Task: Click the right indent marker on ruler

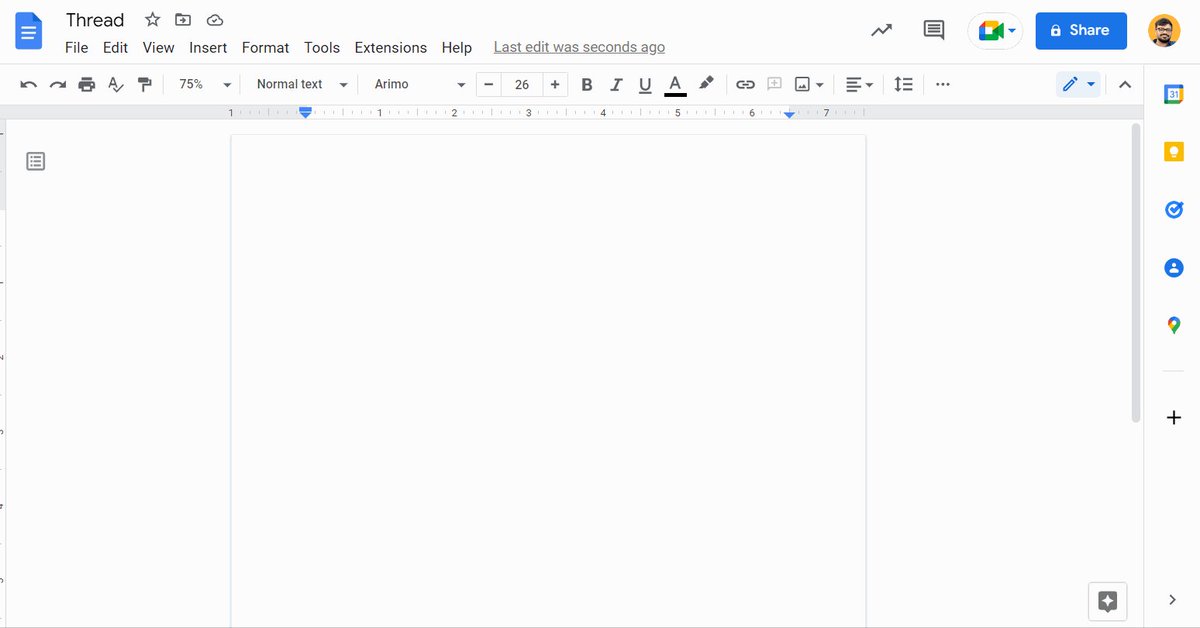Action: coord(790,115)
